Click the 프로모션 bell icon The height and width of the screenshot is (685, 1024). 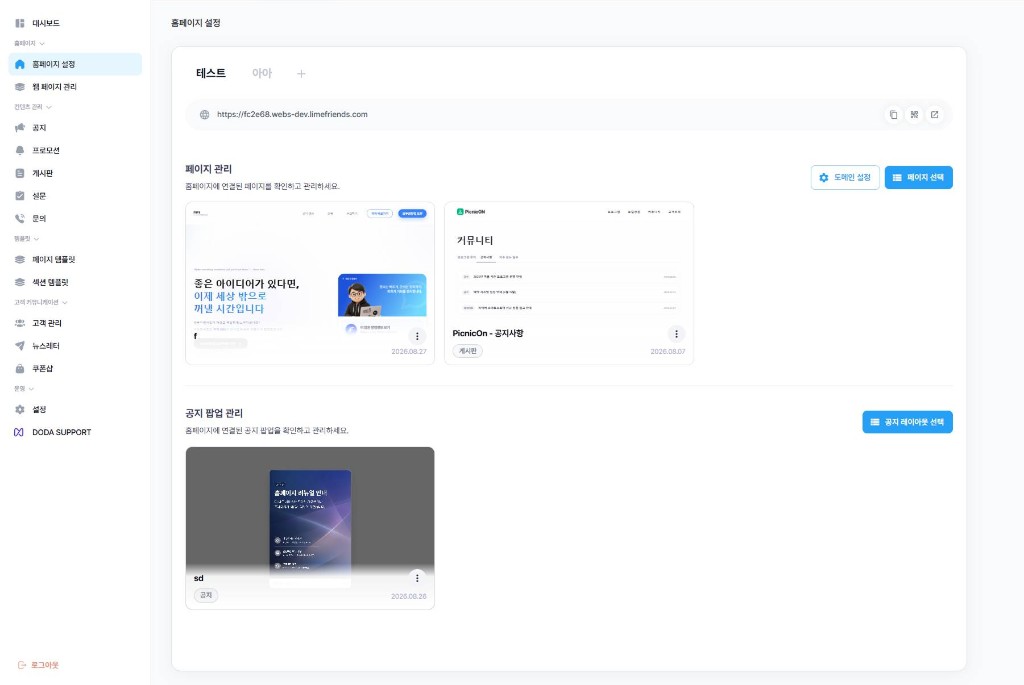(20, 151)
